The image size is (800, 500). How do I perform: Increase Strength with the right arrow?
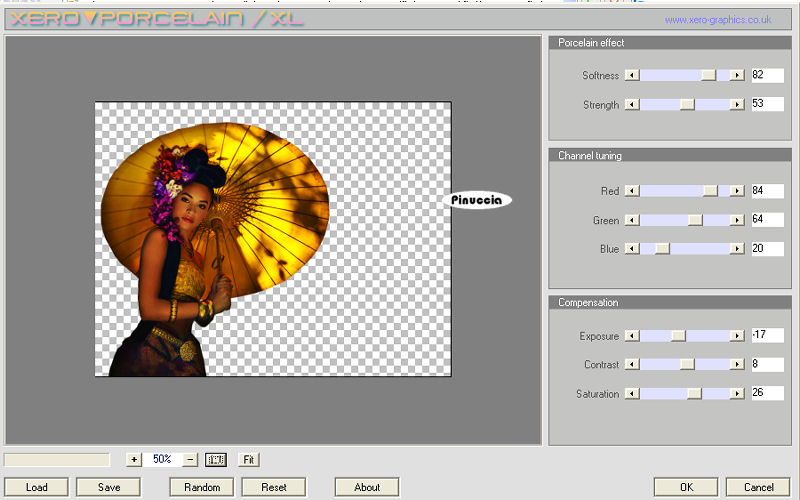737,104
